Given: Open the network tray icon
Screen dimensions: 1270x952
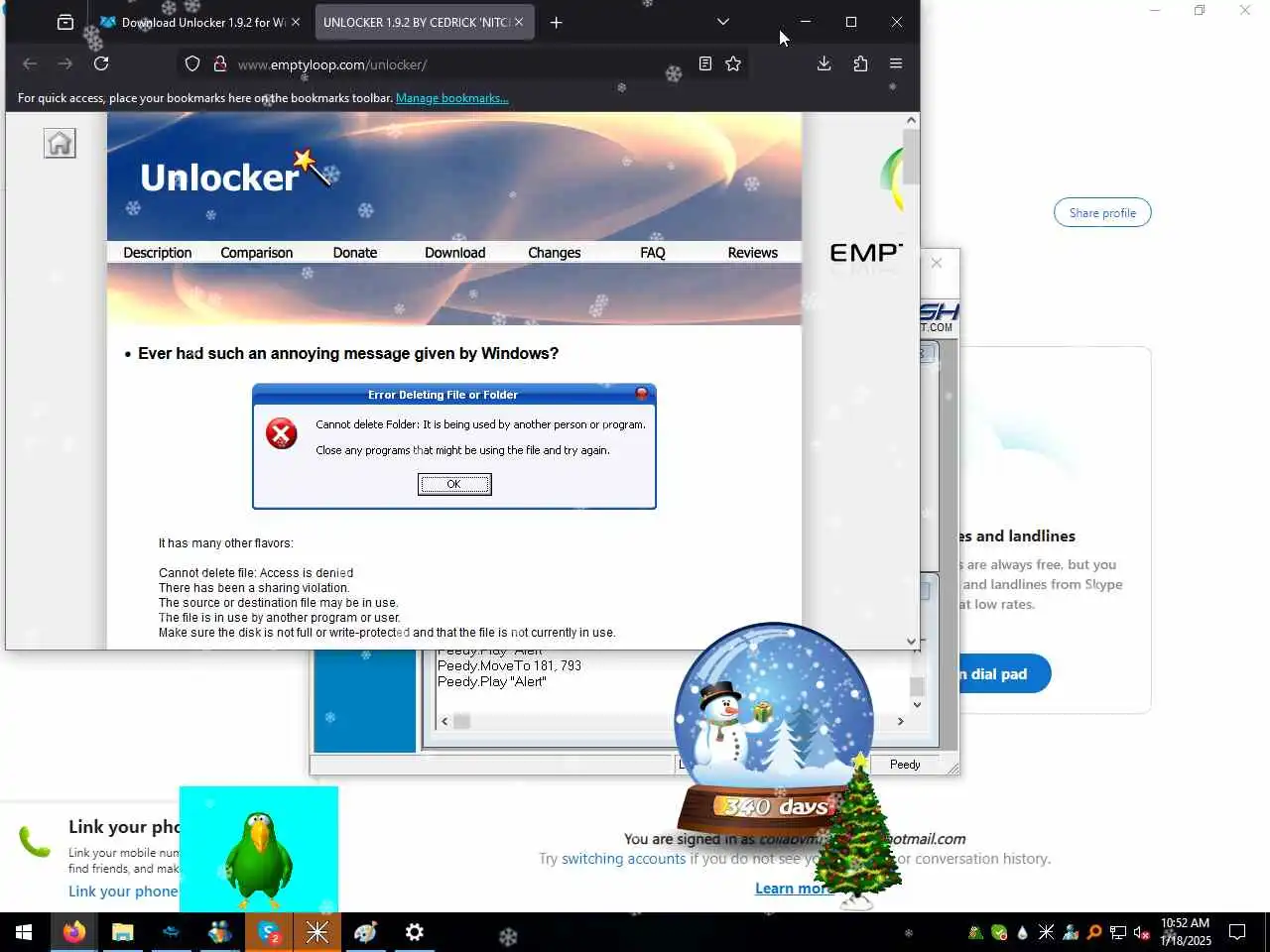Looking at the screenshot, I should pos(1118,932).
